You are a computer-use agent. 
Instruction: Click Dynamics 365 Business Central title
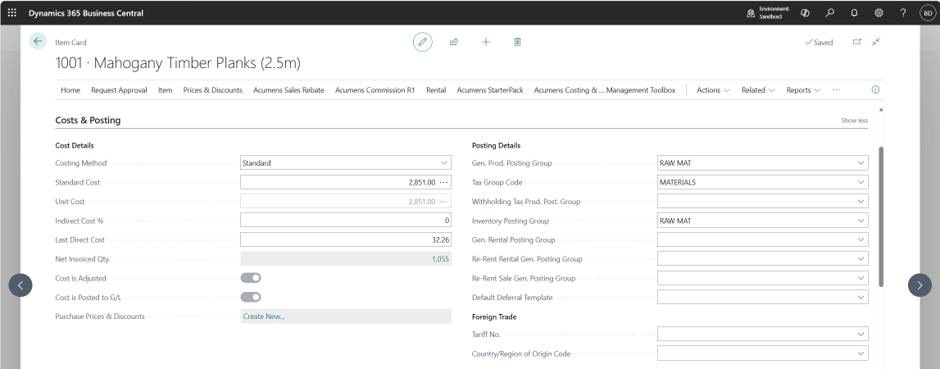pos(86,13)
